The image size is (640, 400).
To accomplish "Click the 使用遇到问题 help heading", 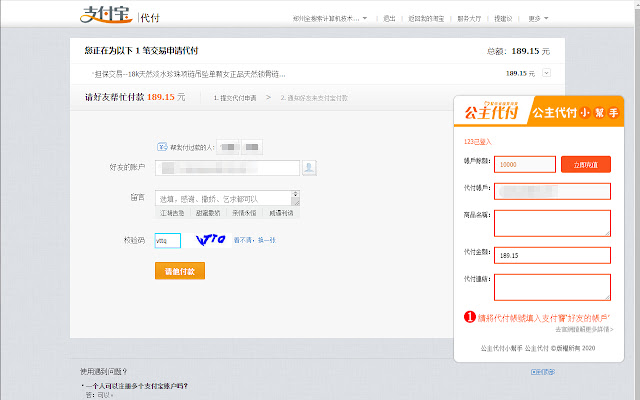I will pyautogui.click(x=104, y=371).
